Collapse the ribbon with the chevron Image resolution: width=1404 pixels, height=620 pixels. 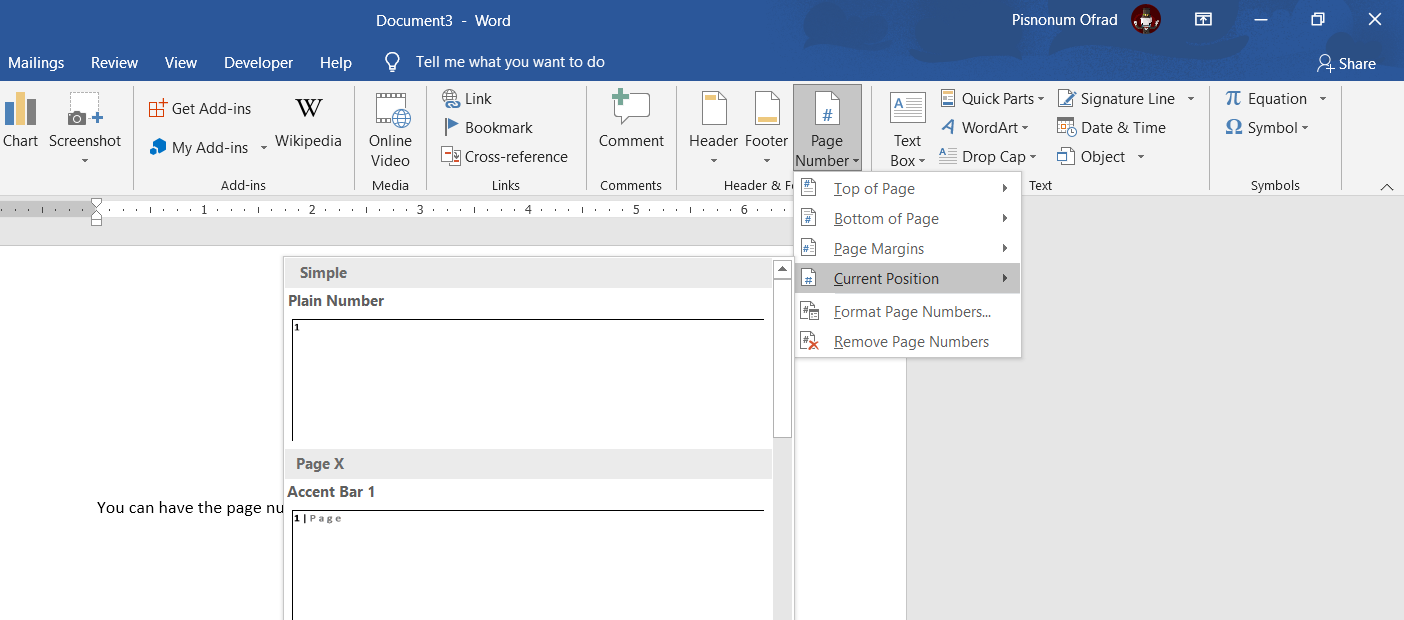point(1386,186)
